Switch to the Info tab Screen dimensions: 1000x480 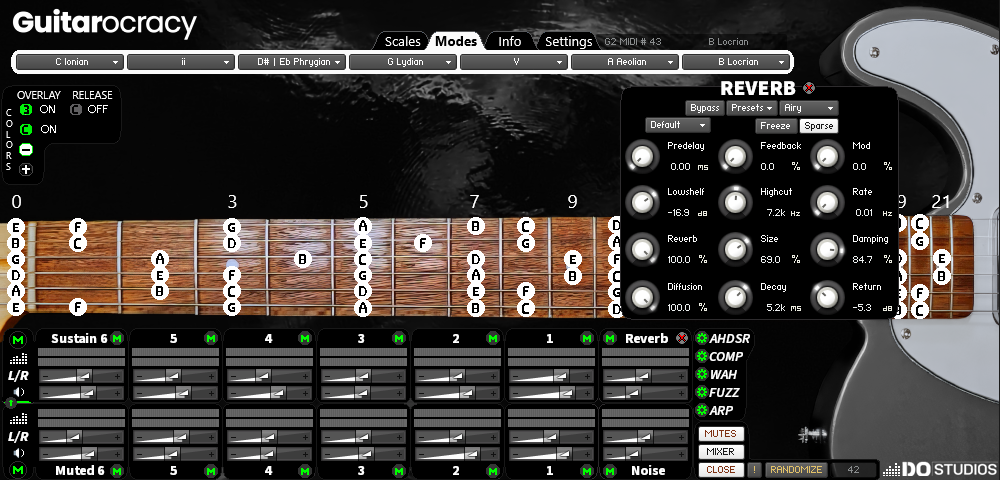[x=510, y=41]
